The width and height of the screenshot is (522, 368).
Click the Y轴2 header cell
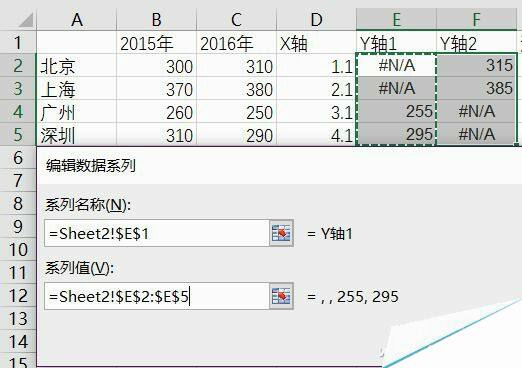click(476, 43)
